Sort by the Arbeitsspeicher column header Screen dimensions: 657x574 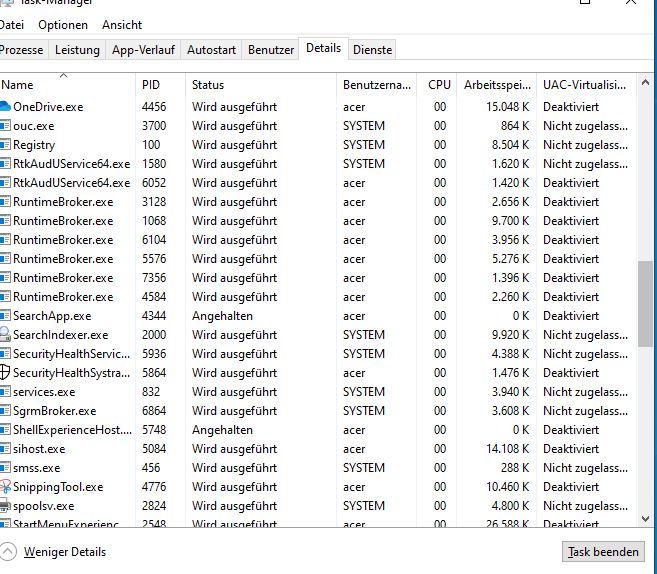tap(497, 85)
